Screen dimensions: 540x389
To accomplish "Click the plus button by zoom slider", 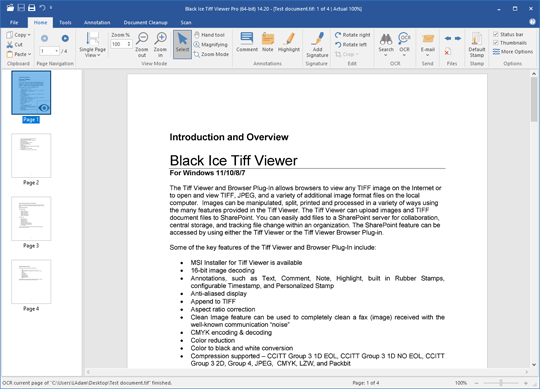I will coord(526,383).
